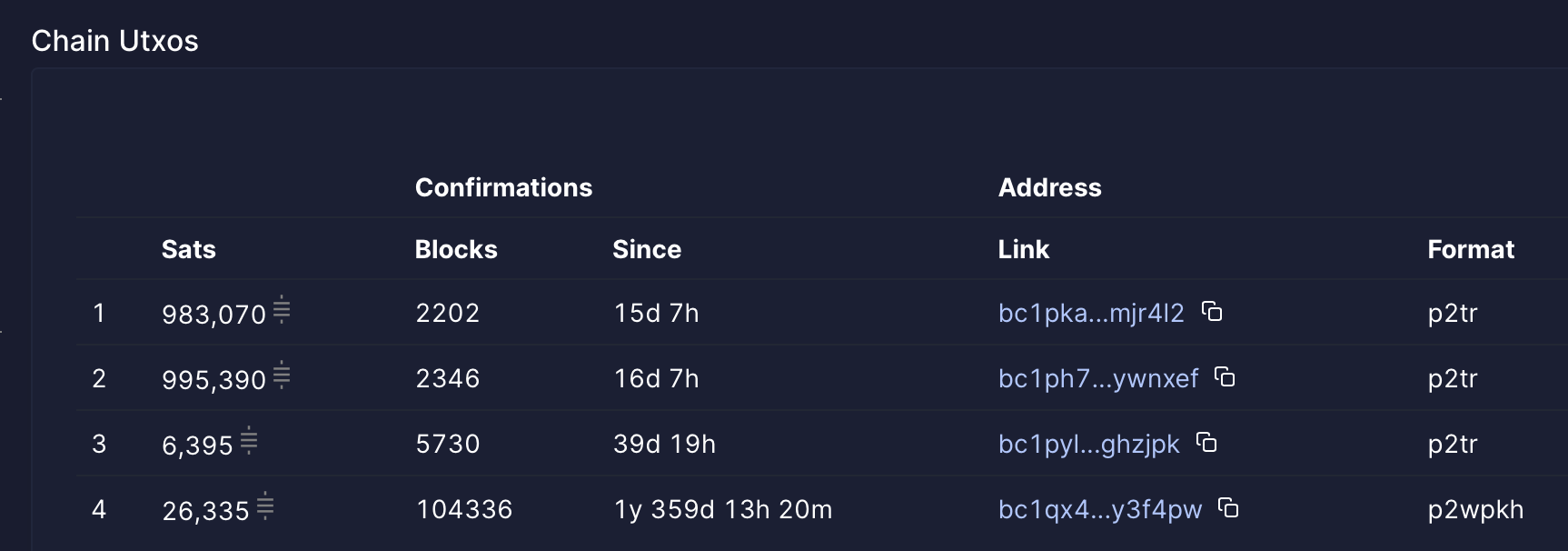Sort by the Sats column header
The image size is (1568, 551).
point(189,249)
